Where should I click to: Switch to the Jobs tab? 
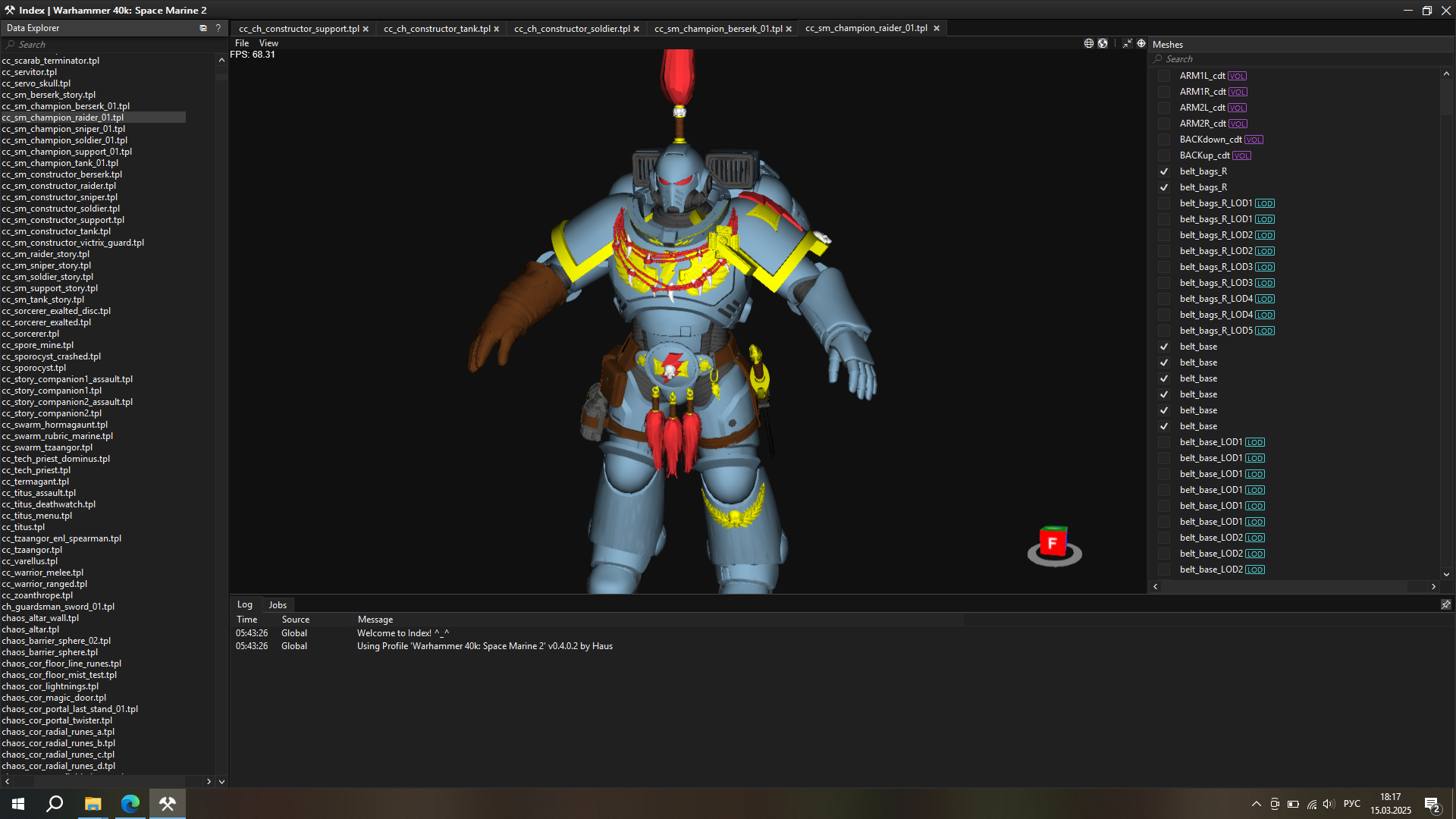pyautogui.click(x=278, y=604)
